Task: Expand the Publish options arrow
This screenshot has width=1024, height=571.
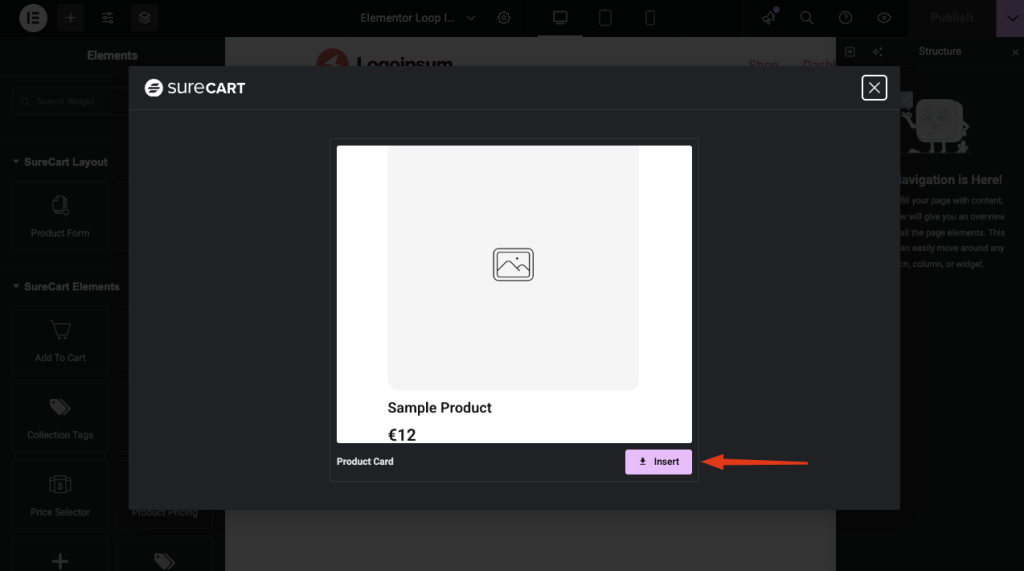Action: click(1010, 18)
